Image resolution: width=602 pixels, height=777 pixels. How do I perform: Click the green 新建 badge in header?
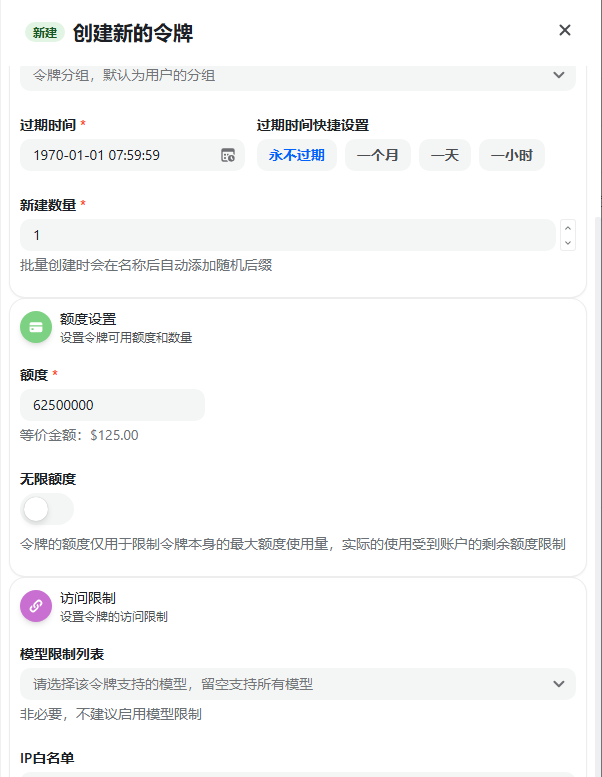[45, 33]
